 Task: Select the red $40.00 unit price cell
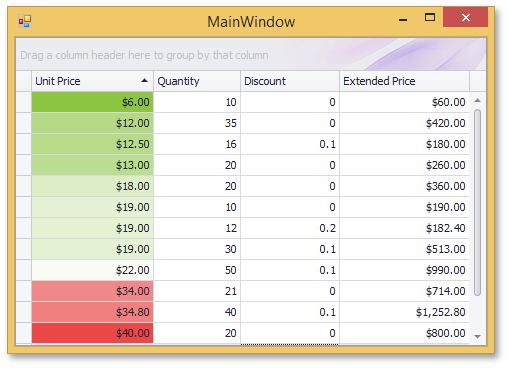click(92, 333)
